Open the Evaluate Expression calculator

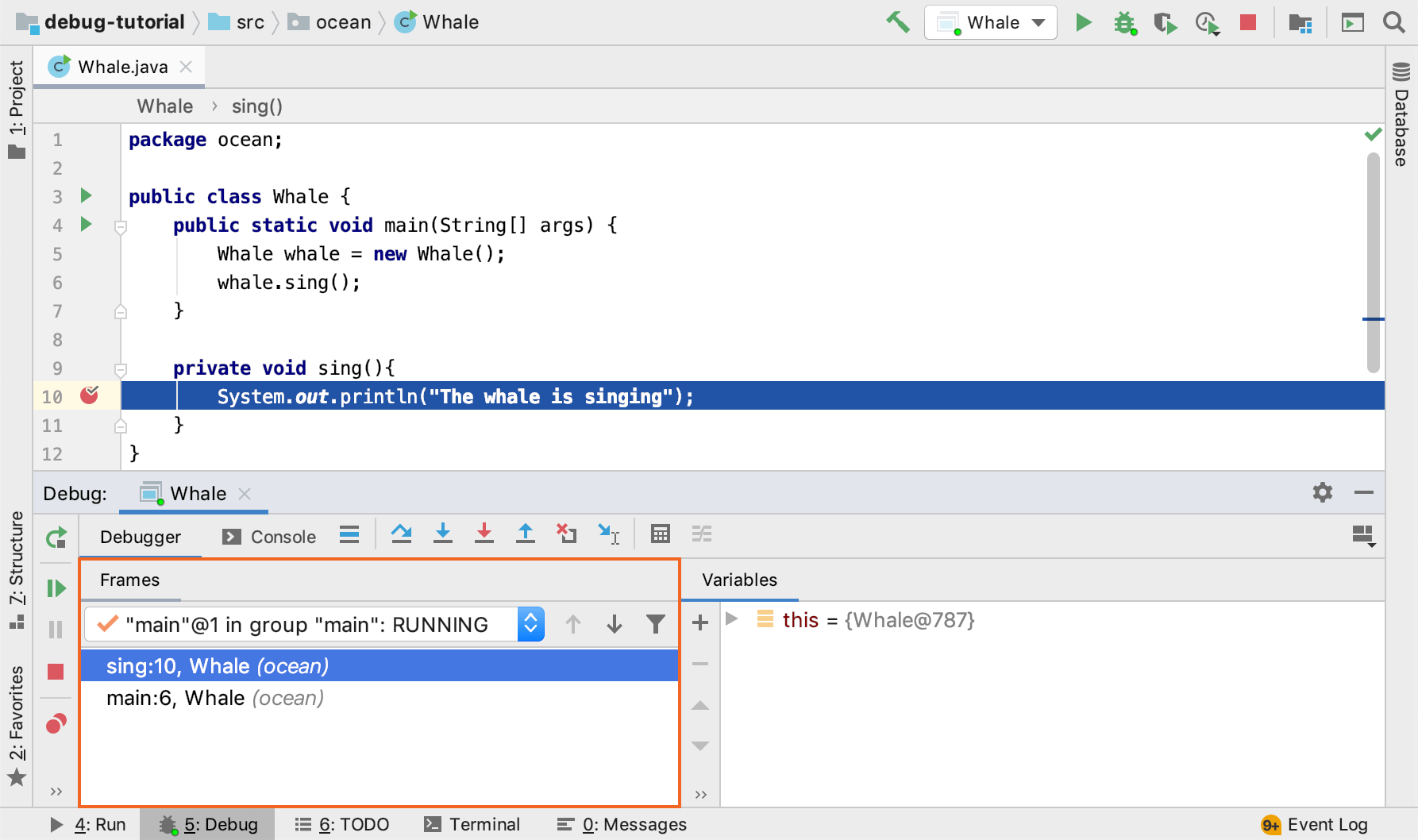click(x=660, y=534)
